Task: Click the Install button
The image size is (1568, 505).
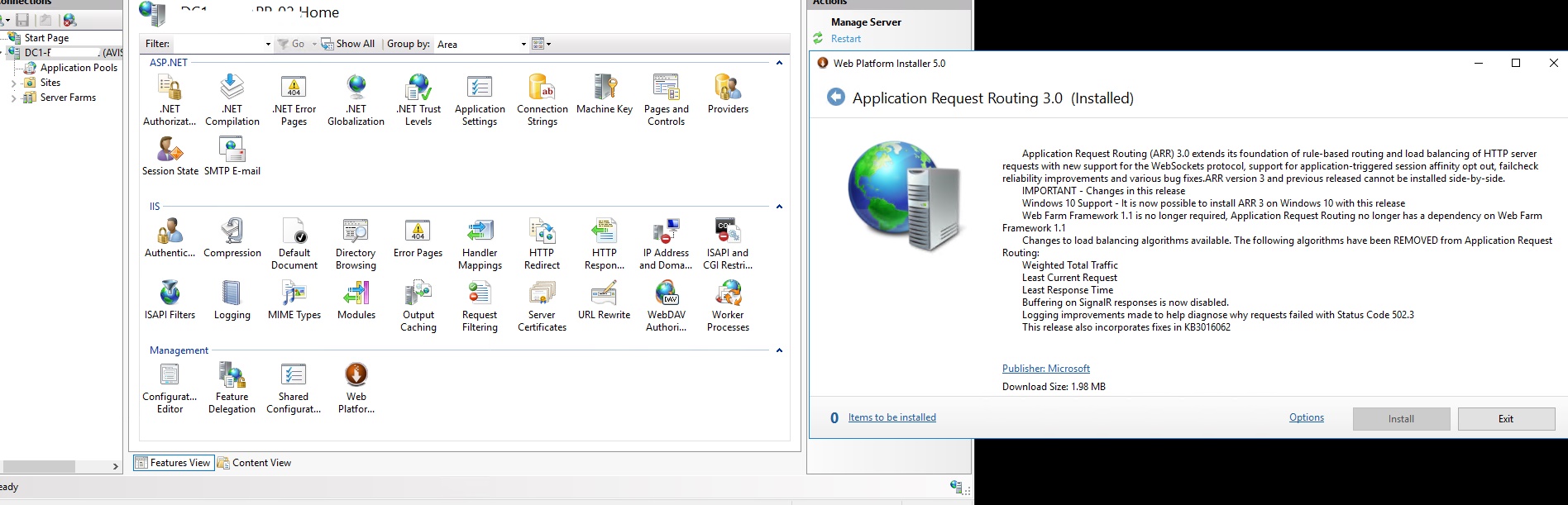Action: tap(1401, 419)
